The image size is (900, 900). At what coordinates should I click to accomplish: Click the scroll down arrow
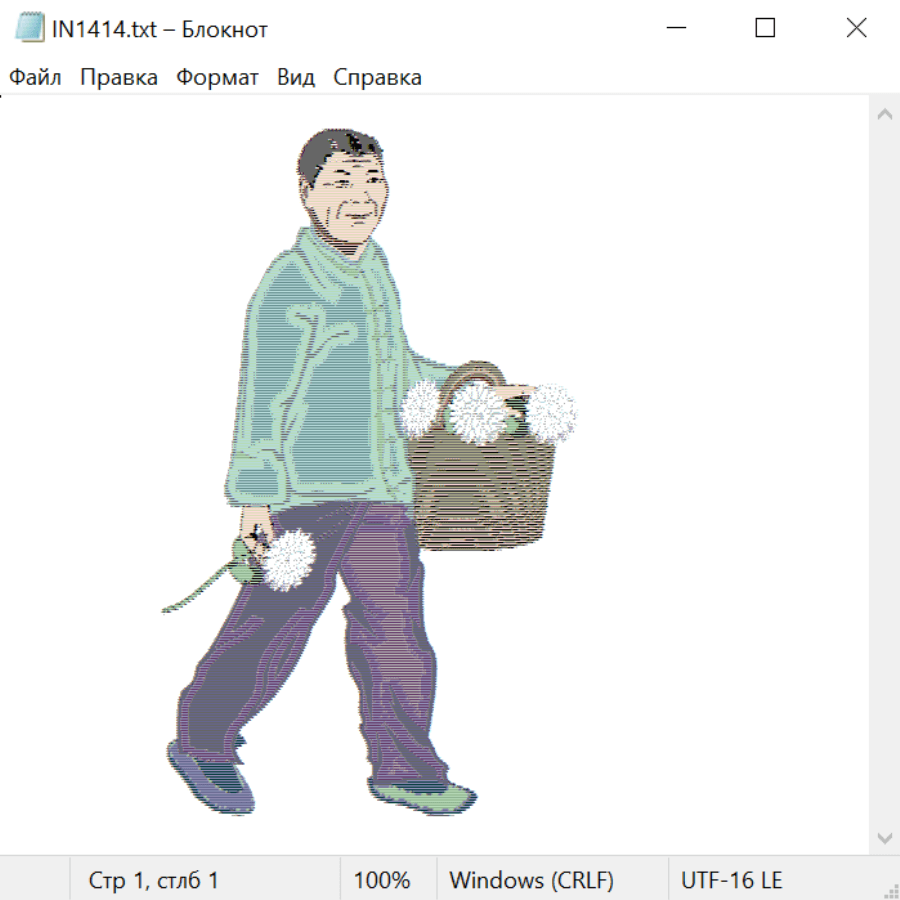(884, 837)
